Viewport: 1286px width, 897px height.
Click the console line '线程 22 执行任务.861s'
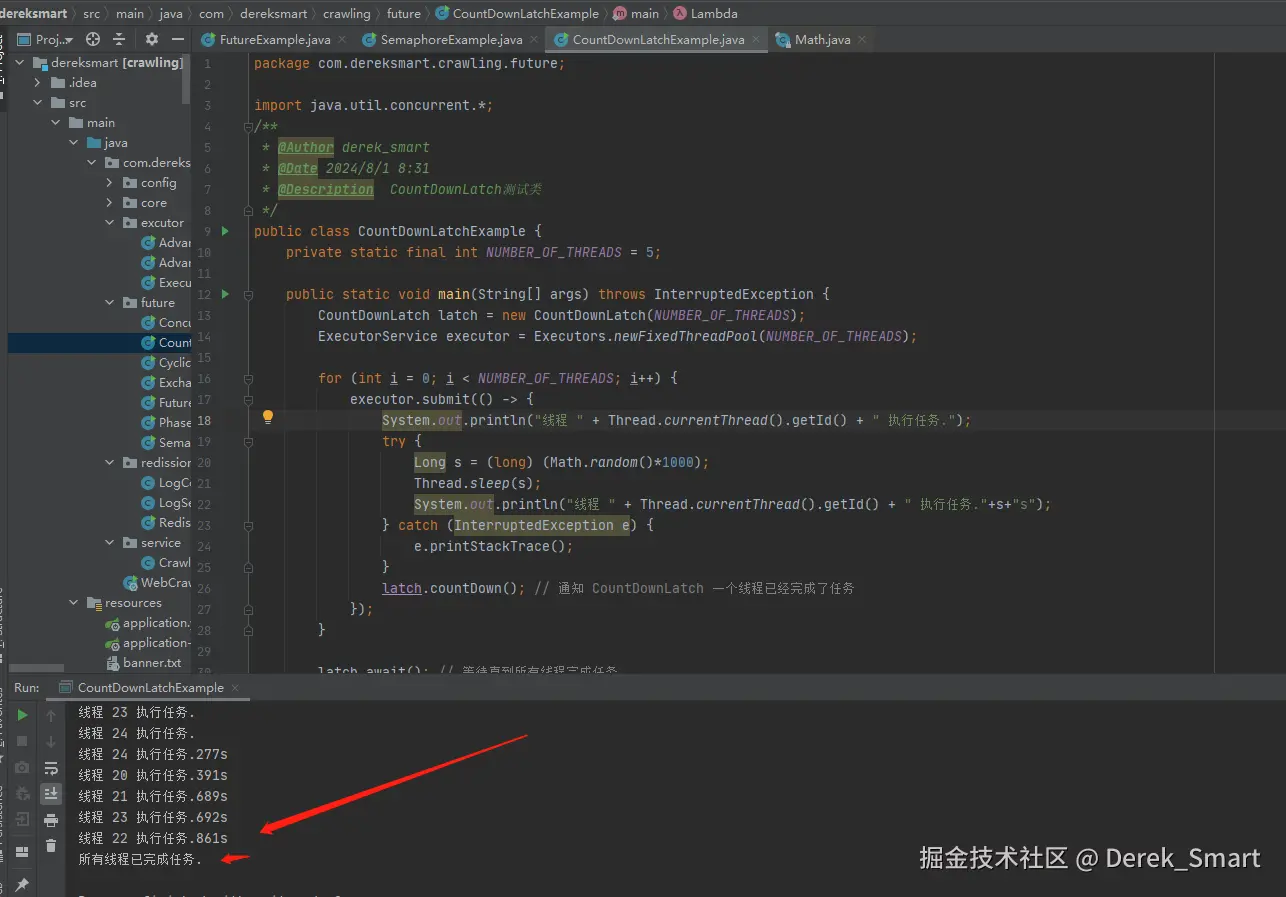[x=153, y=838]
